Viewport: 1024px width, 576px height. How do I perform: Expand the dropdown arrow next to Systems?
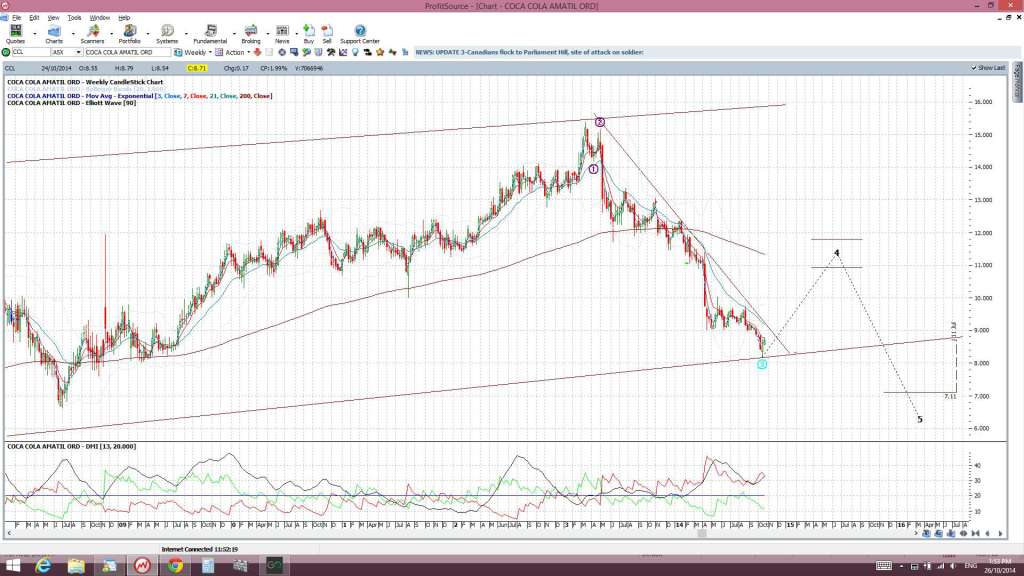[186, 33]
